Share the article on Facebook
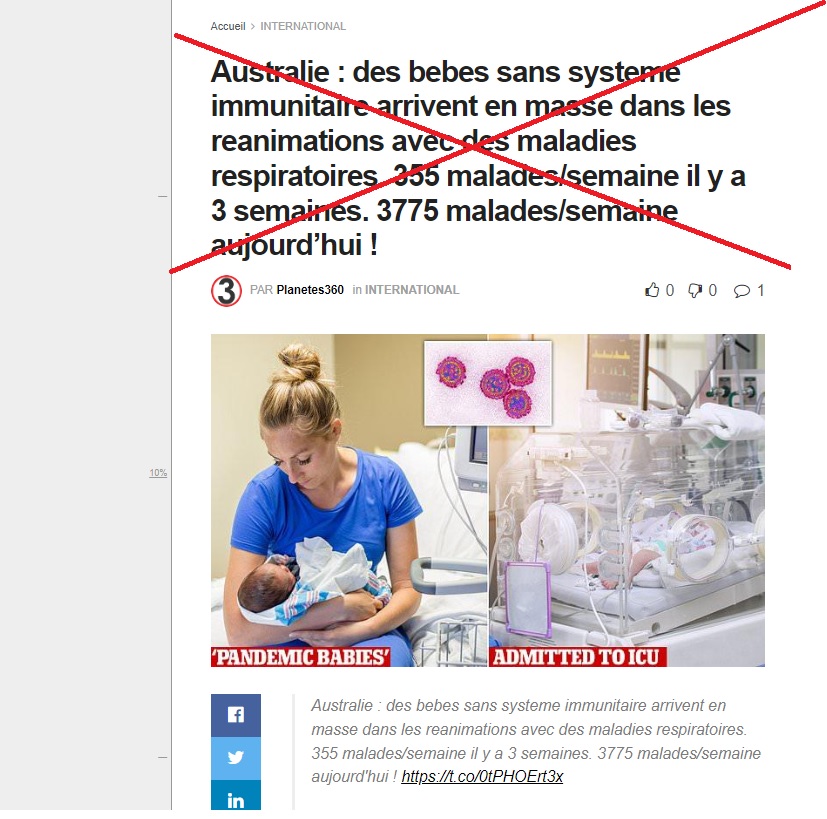Screen dimensions: 827x819 tap(236, 715)
